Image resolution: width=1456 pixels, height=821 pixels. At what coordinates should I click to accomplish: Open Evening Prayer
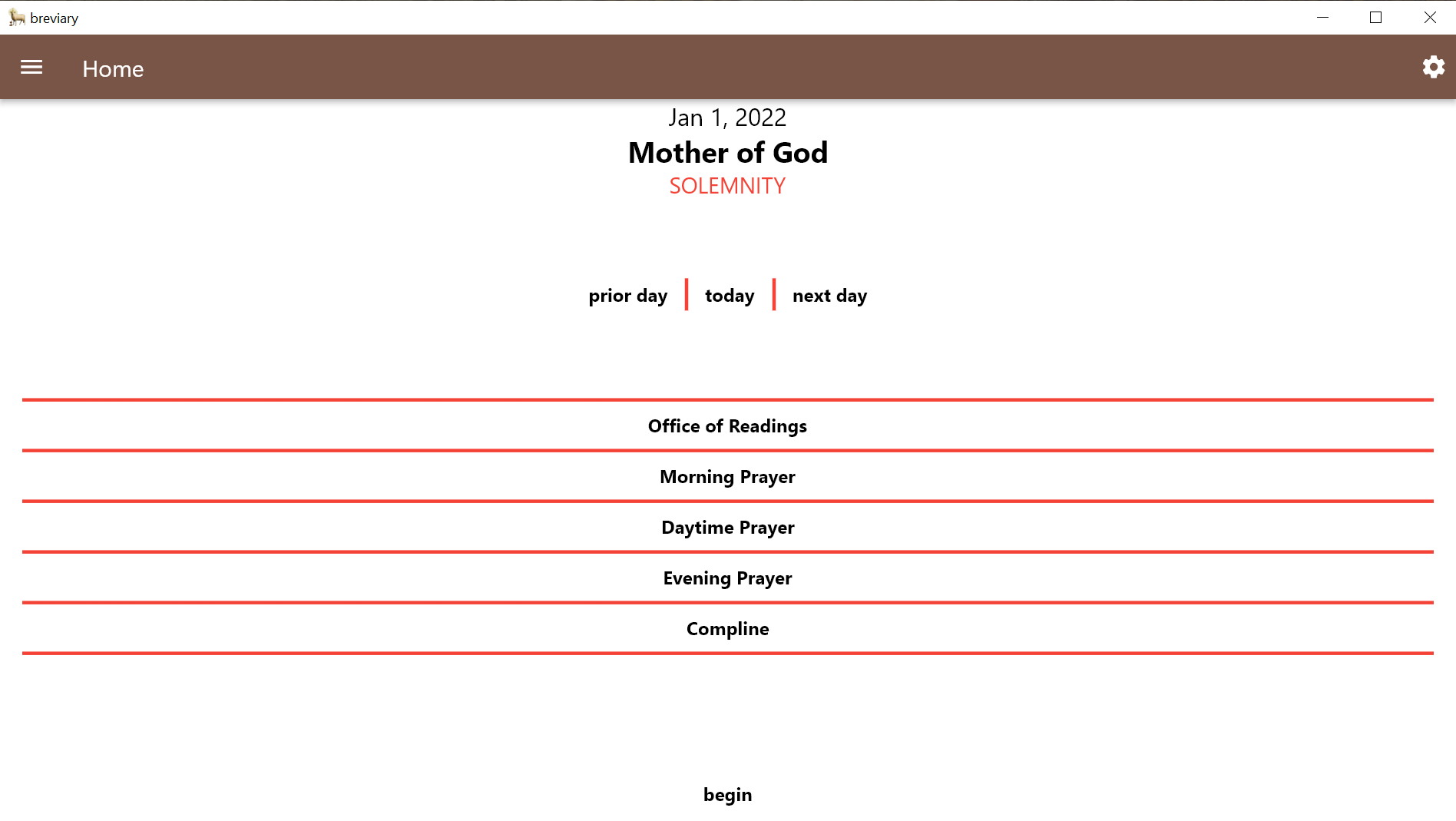pos(727,578)
